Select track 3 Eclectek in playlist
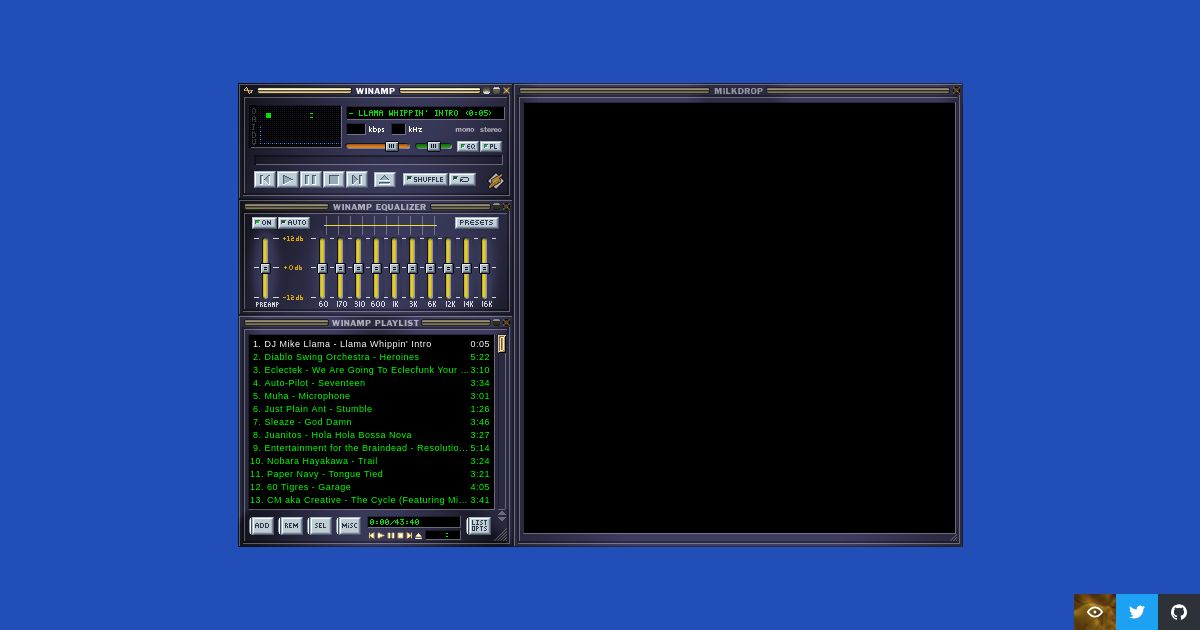The image size is (1200, 630). point(371,370)
